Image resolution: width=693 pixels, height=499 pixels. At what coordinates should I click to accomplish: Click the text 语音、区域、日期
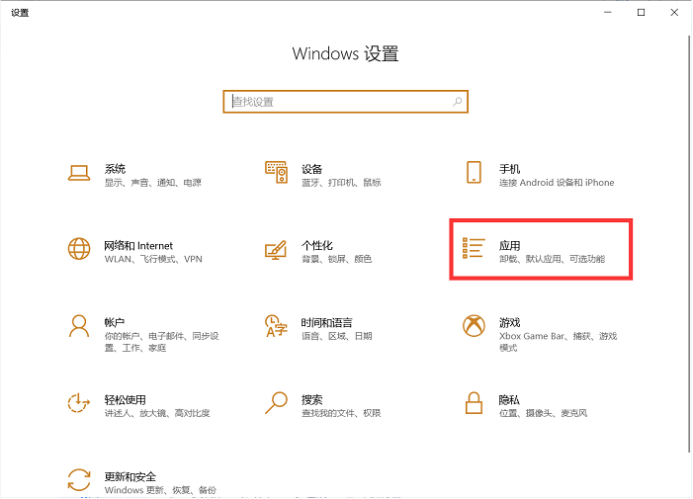click(337, 336)
